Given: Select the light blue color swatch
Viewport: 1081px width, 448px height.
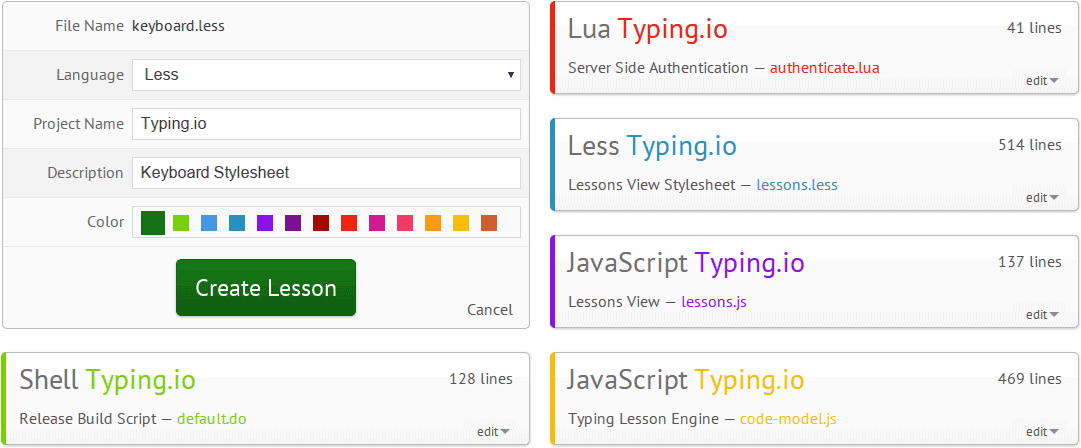Looking at the screenshot, I should coord(209,223).
